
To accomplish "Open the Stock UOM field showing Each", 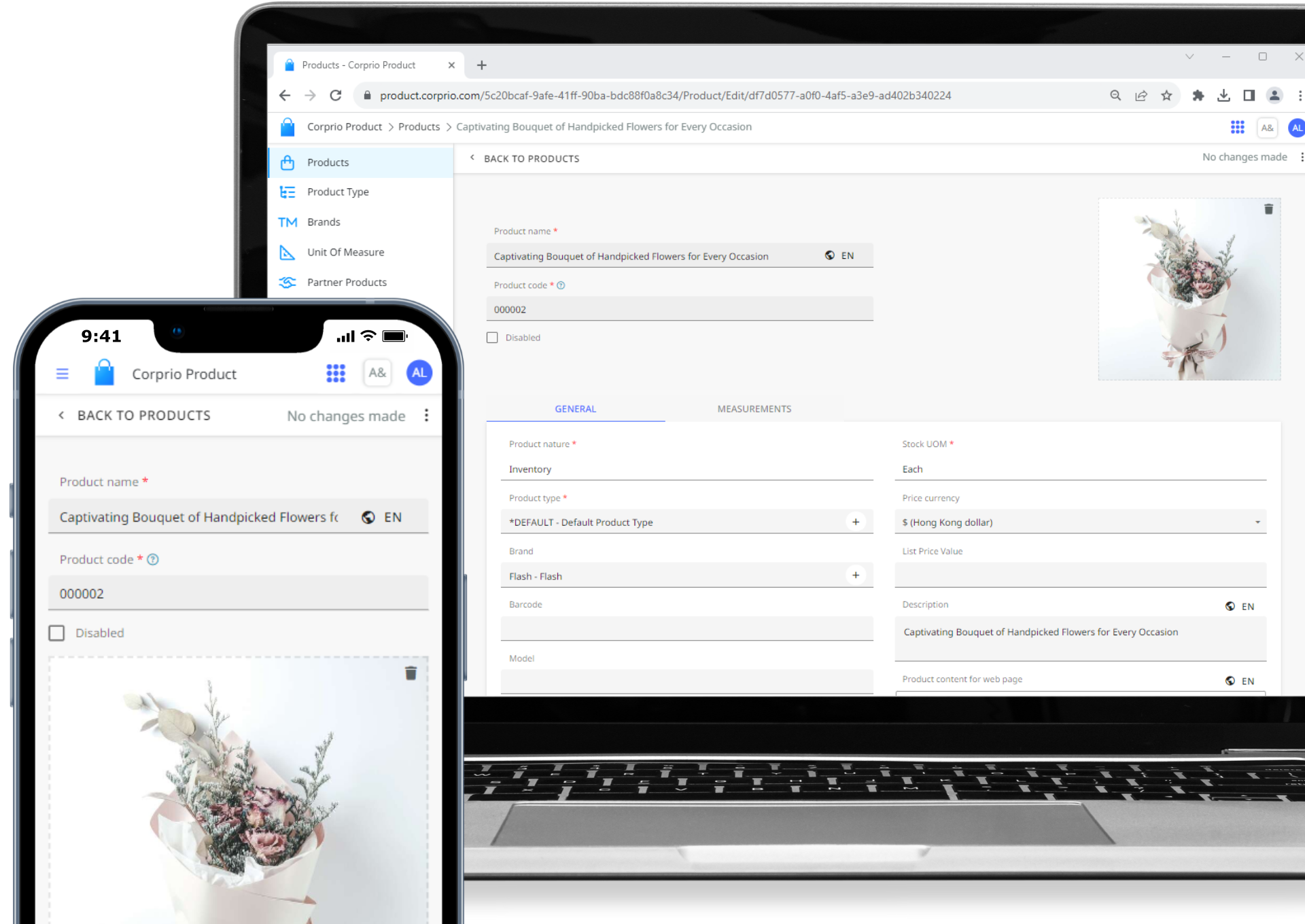I will click(x=1081, y=469).
